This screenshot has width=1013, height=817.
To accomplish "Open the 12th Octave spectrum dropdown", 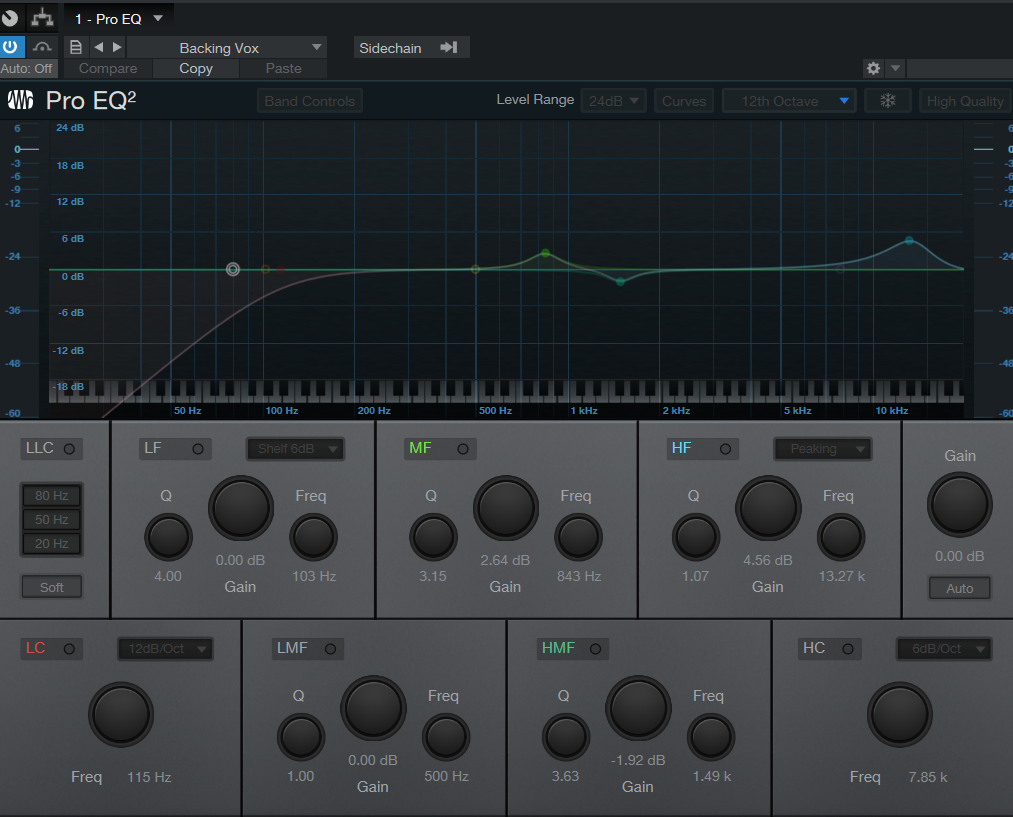I will pyautogui.click(x=789, y=101).
